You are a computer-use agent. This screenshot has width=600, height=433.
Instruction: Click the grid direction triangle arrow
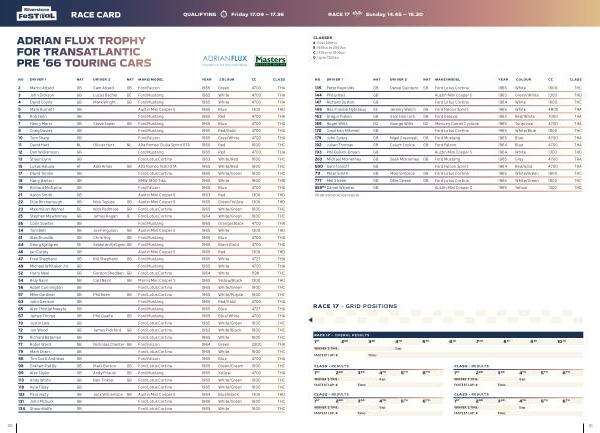point(311,320)
